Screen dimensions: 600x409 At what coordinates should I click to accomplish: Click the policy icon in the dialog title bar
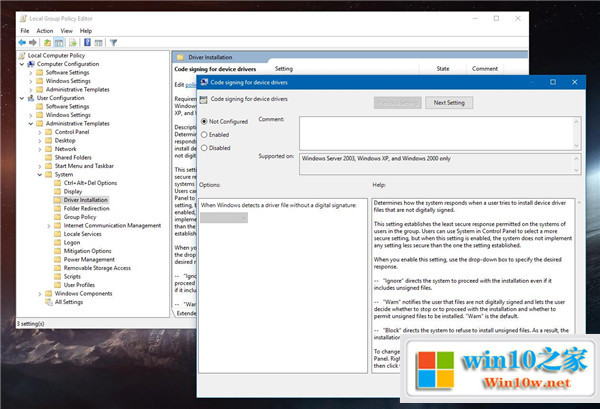(x=204, y=82)
